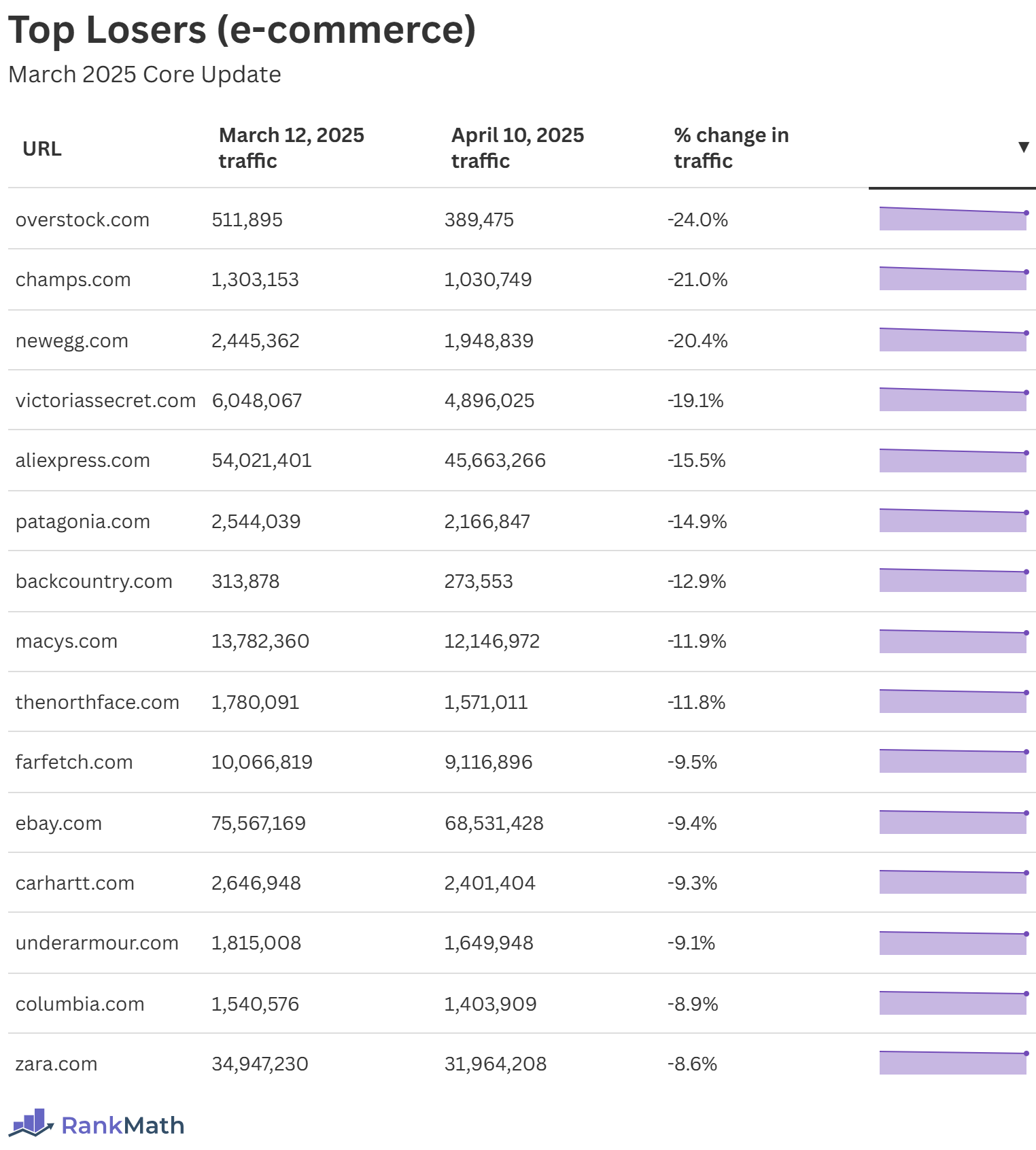Click the ebay.com sparkline chart

[953, 822]
